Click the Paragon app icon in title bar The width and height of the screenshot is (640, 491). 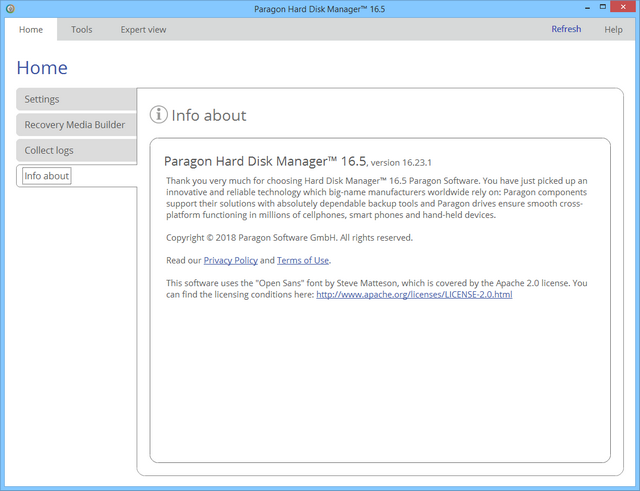[x=10, y=9]
